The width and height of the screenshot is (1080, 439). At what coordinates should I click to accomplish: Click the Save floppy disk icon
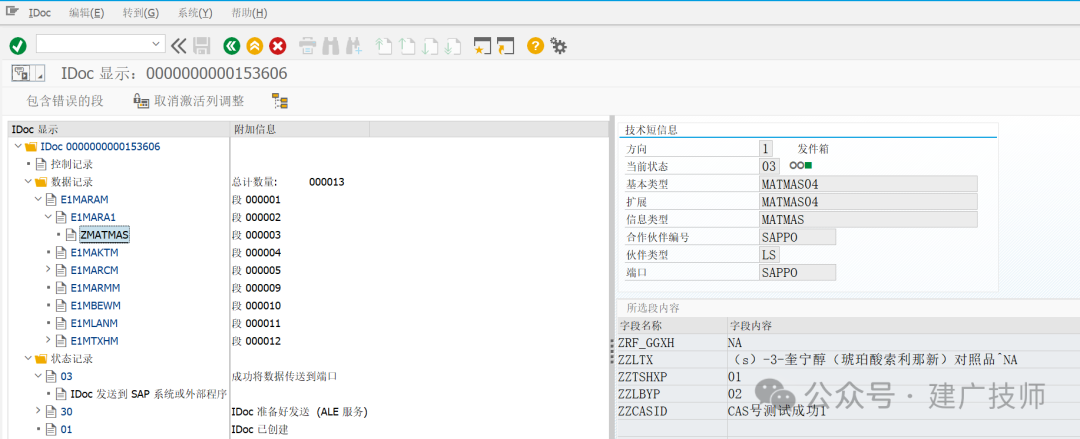click(201, 46)
